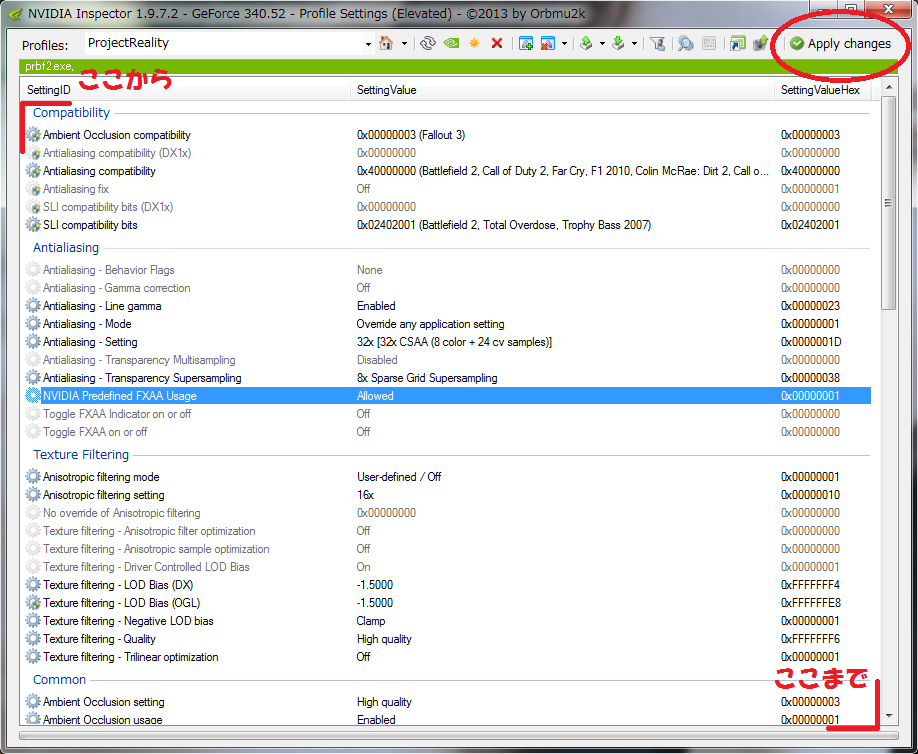Click the Texture Filtering group header
Image resolution: width=918 pixels, height=754 pixels.
pyautogui.click(x=81, y=454)
